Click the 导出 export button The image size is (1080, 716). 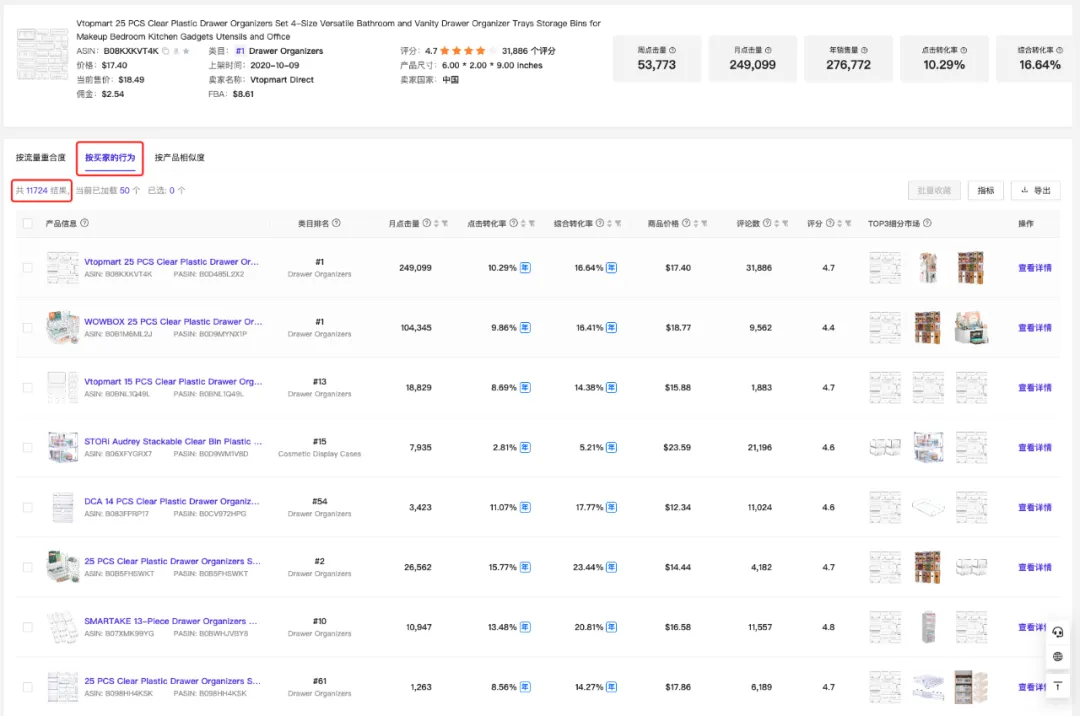[x=1035, y=191]
